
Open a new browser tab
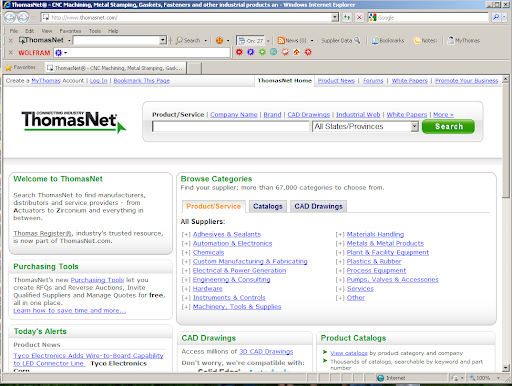point(194,68)
